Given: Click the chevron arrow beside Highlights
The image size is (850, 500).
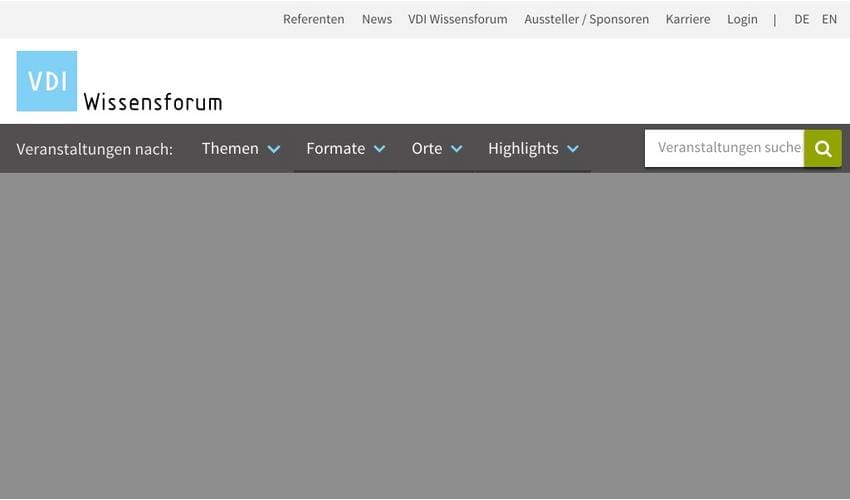Looking at the screenshot, I should click(573, 149).
